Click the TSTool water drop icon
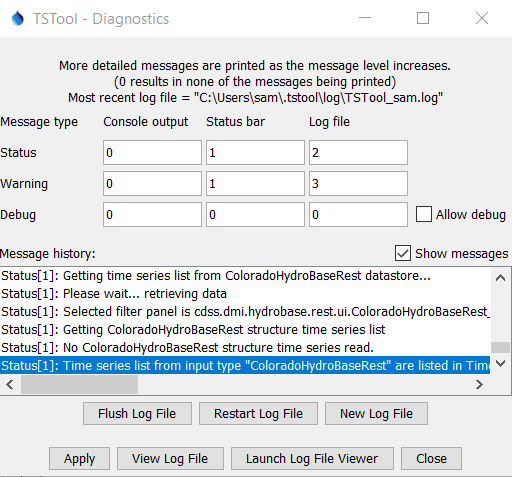Image resolution: width=512 pixels, height=477 pixels. tap(18, 18)
